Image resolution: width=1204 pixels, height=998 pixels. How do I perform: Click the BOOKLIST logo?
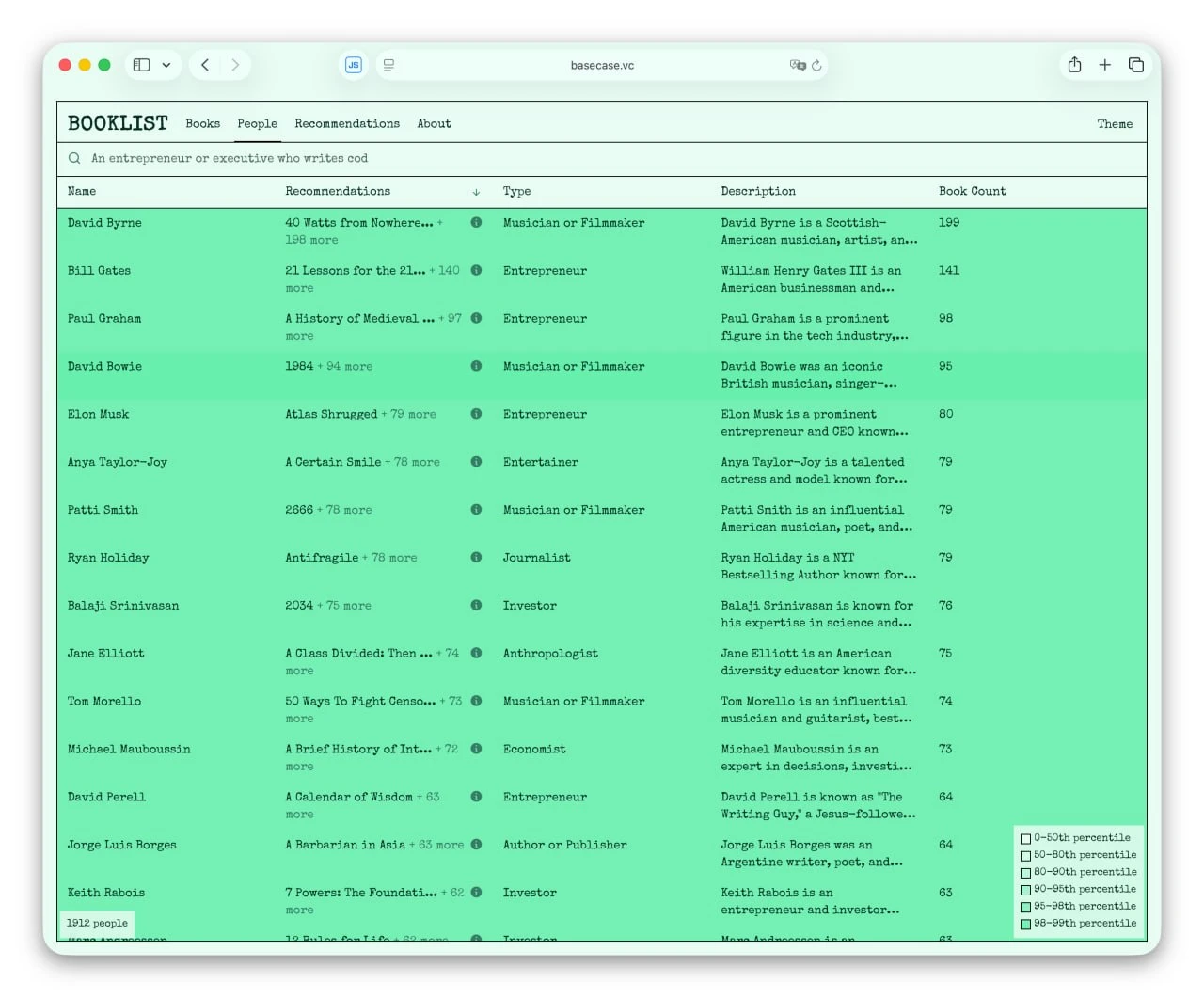(118, 123)
